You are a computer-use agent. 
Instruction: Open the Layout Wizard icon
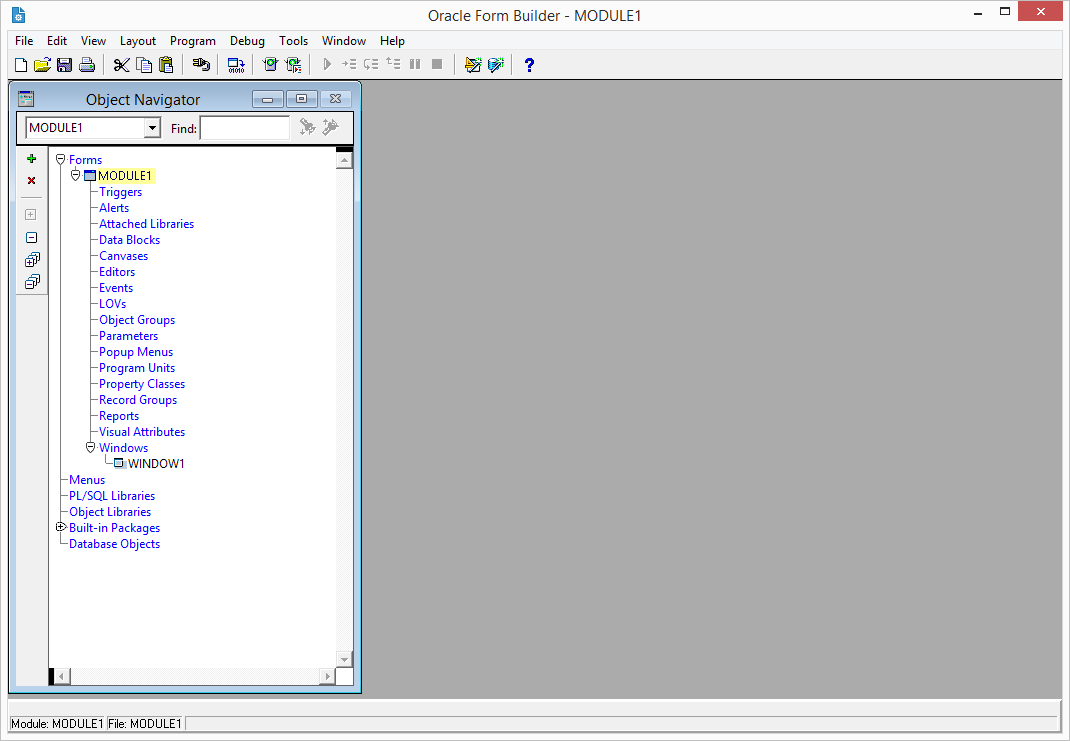click(473, 65)
